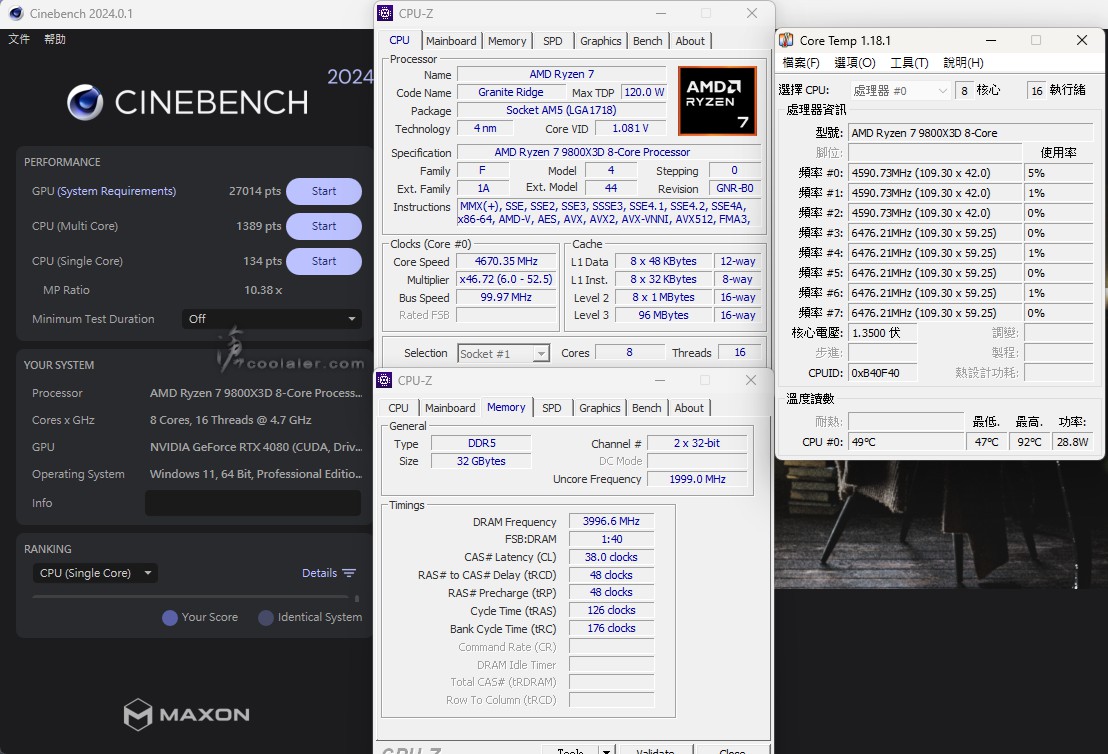Image resolution: width=1108 pixels, height=754 pixels.
Task: Select About tab in the CPU-Z Memory timings window
Action: pyautogui.click(x=689, y=408)
